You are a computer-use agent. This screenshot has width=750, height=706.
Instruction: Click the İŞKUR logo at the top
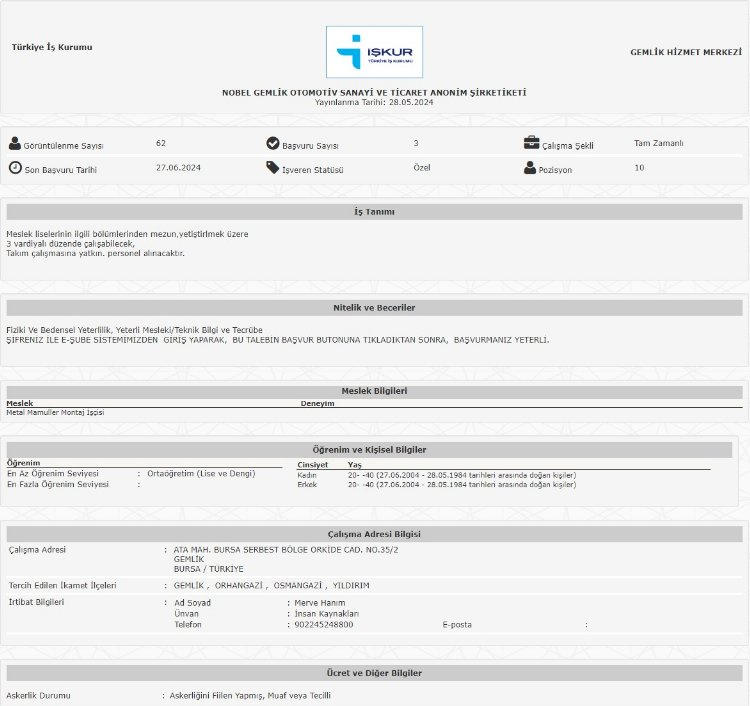click(374, 52)
